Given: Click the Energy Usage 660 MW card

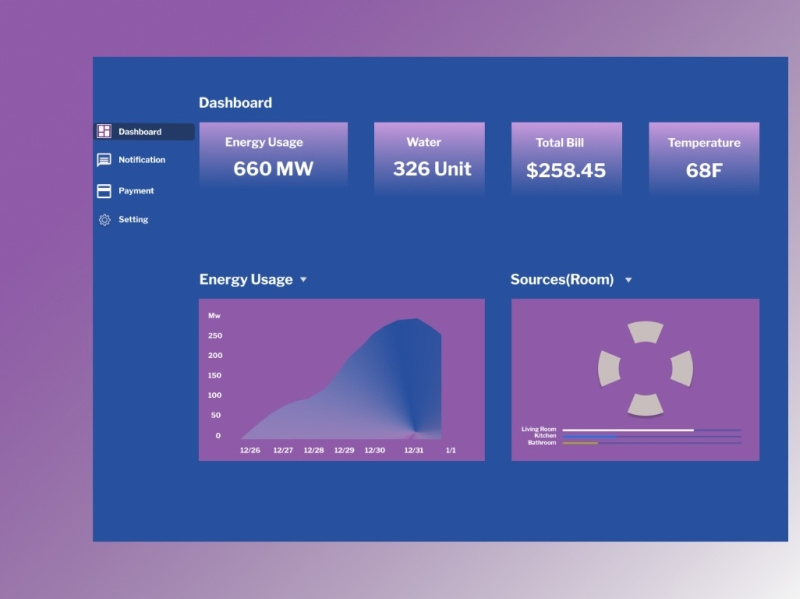Looking at the screenshot, I should [273, 155].
